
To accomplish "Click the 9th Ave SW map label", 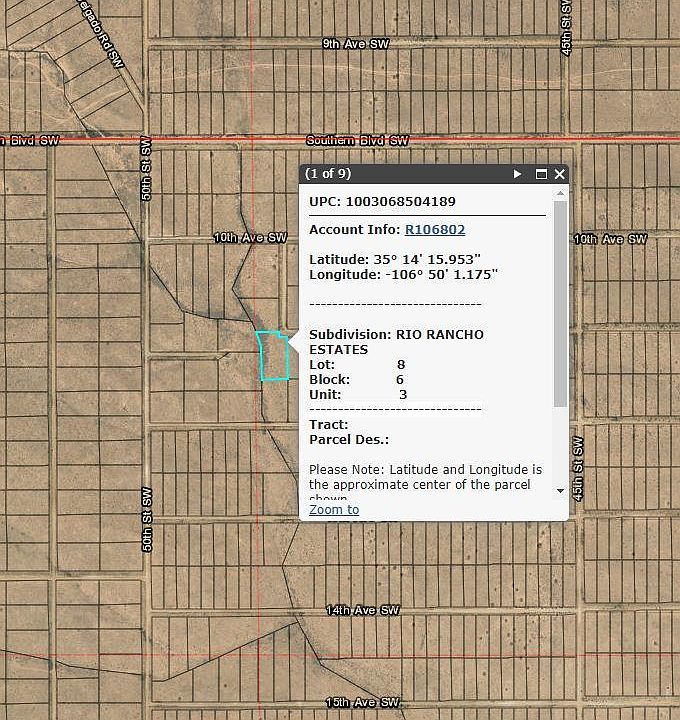I will (x=356, y=44).
